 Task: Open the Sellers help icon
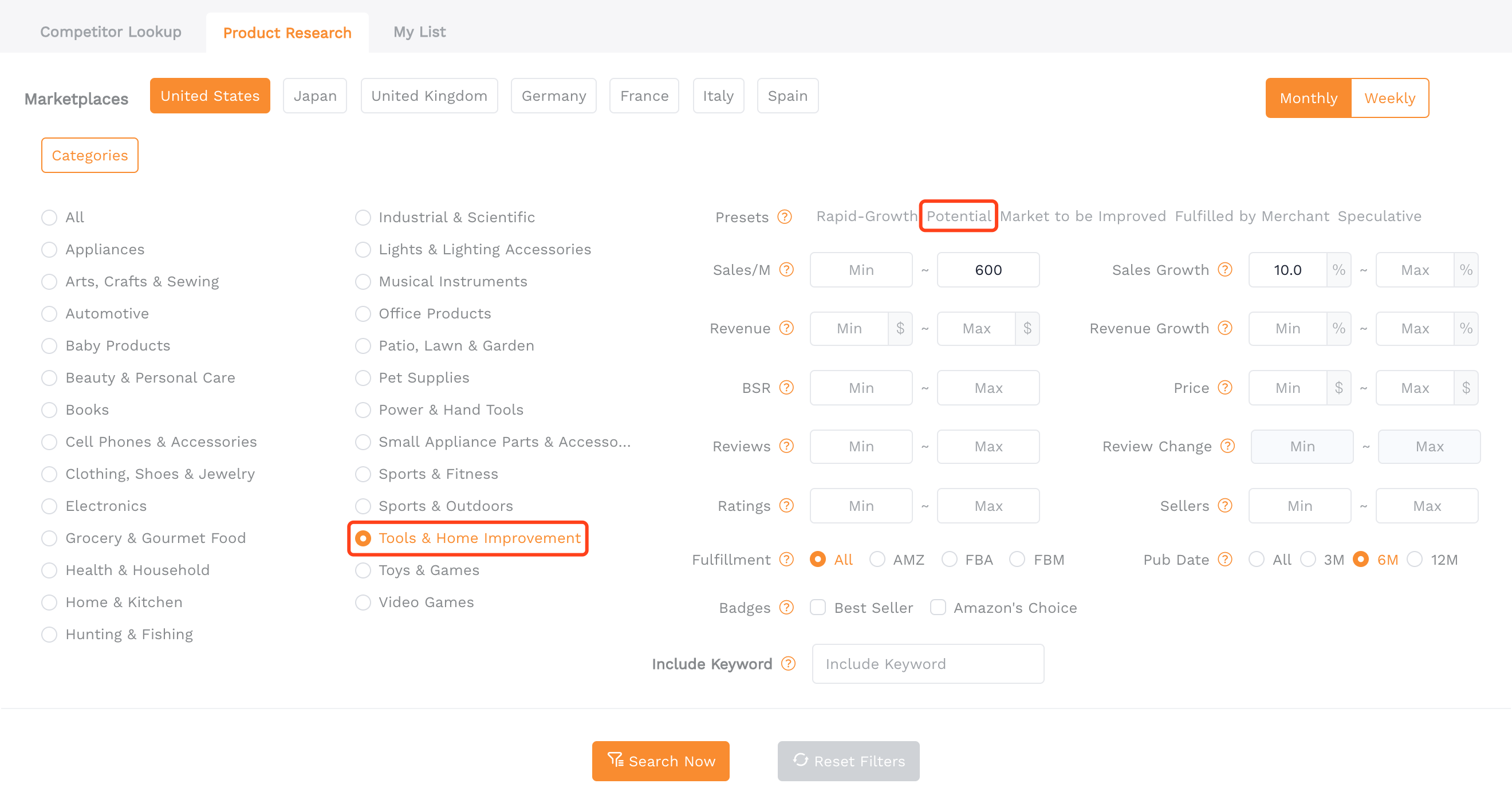tap(1225, 506)
